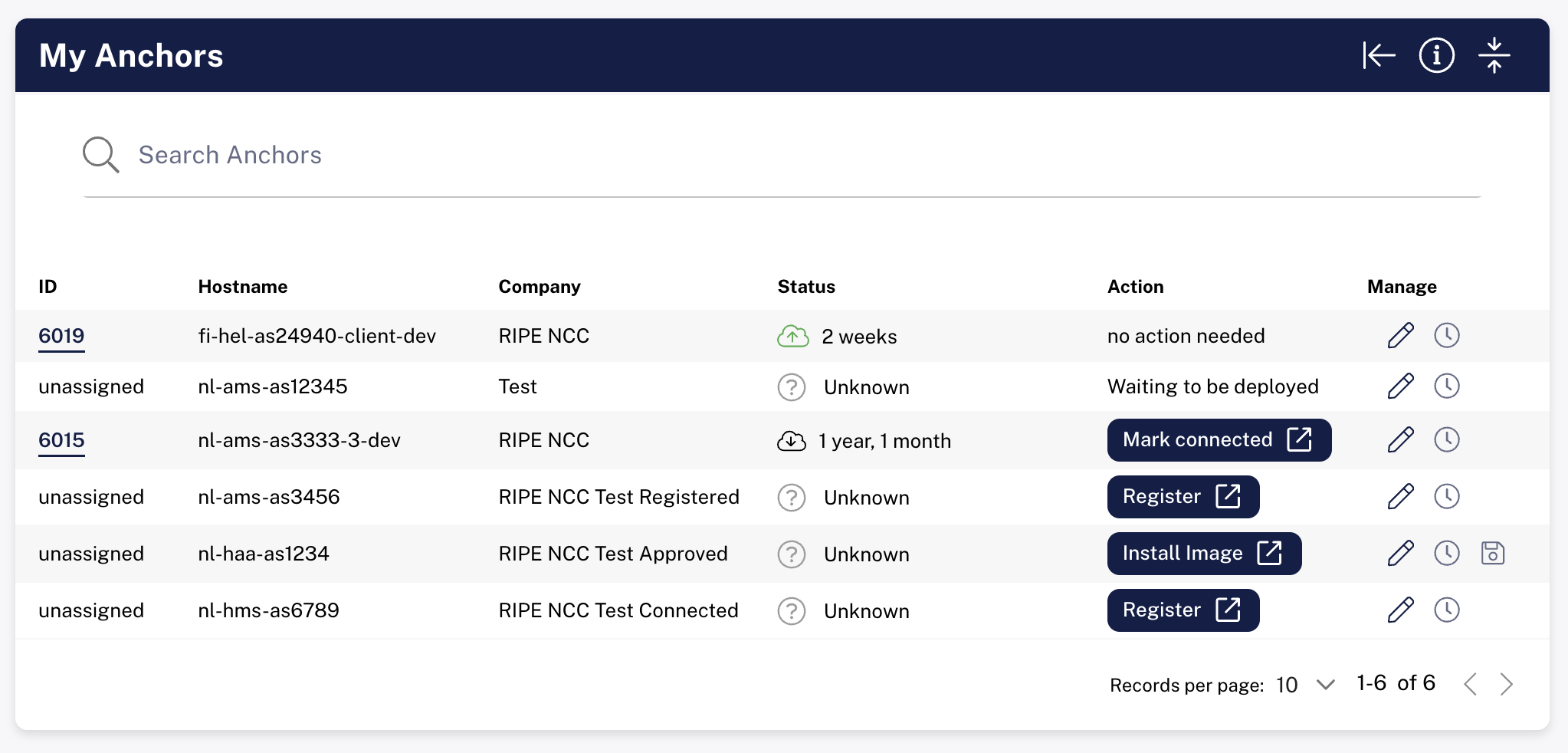
Task: Click the Status column header
Action: click(x=806, y=287)
